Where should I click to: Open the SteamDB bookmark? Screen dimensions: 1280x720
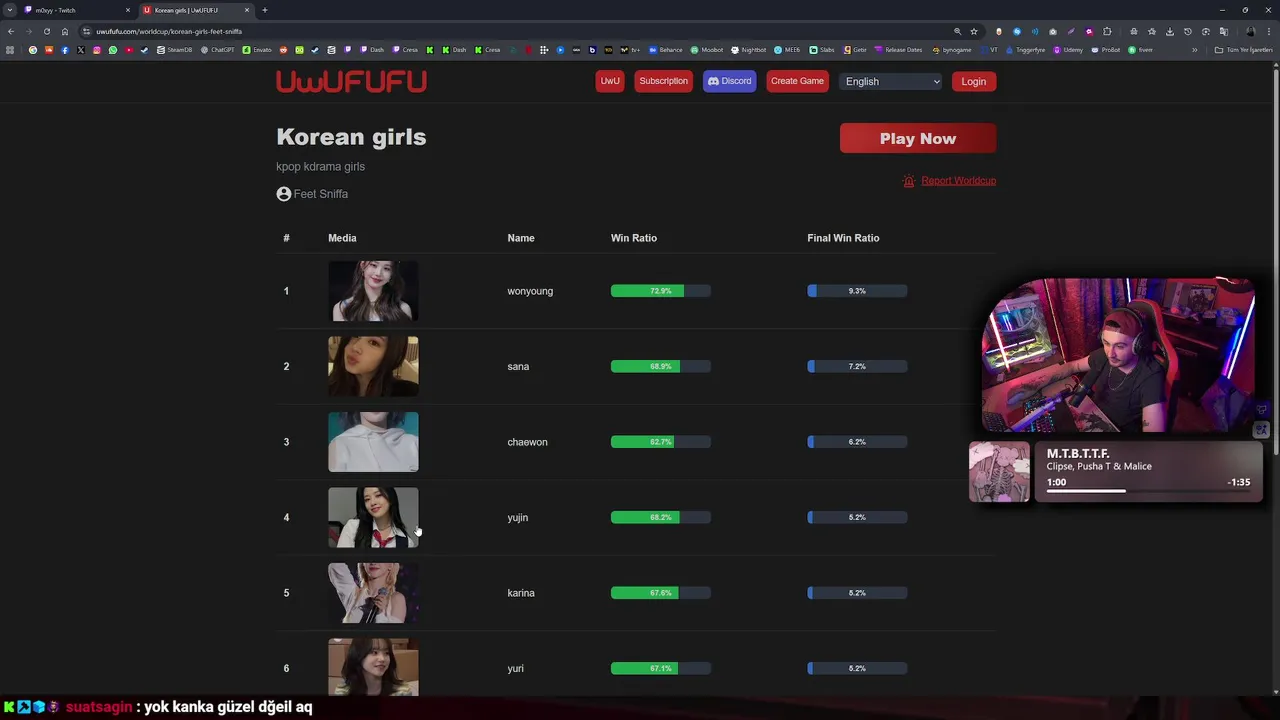click(x=174, y=50)
